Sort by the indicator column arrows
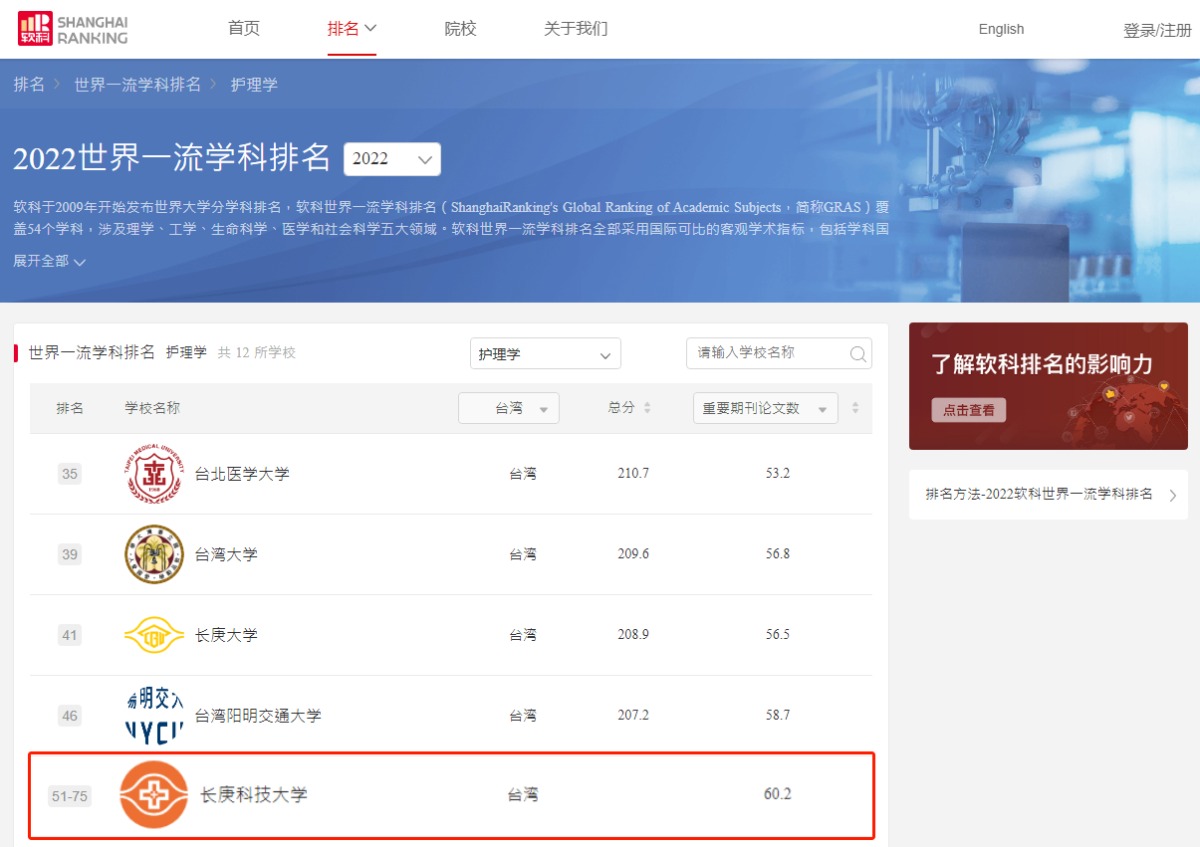 [x=855, y=408]
